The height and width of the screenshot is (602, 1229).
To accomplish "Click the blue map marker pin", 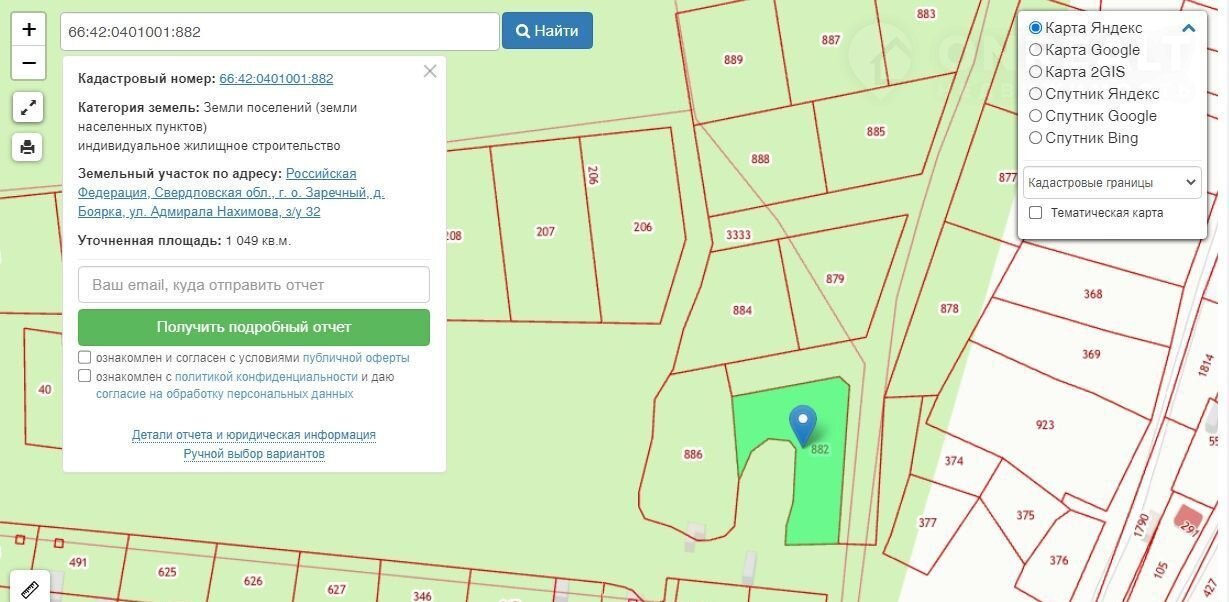I will [802, 425].
